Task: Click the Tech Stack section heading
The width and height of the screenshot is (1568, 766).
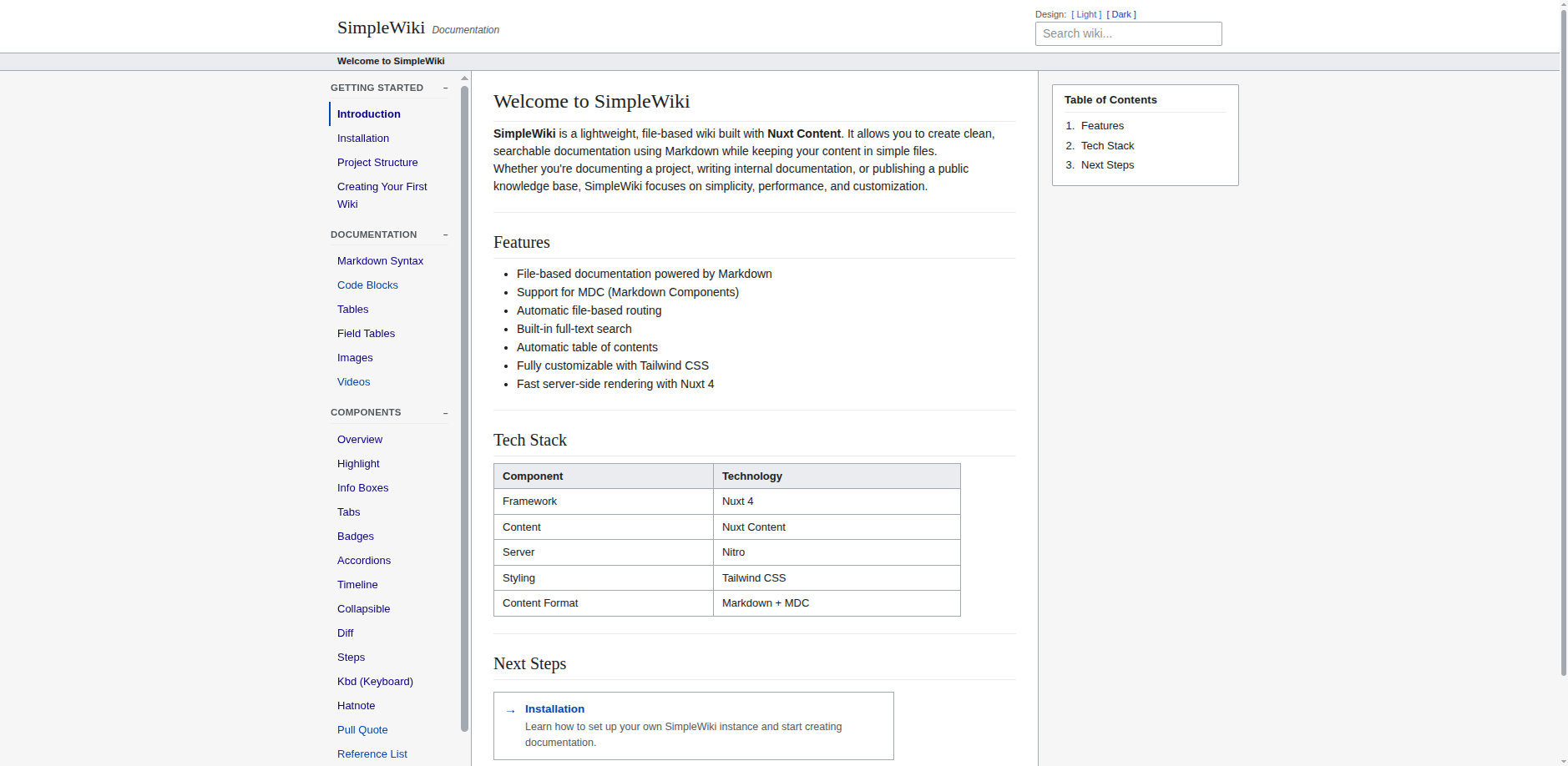Action: pyautogui.click(x=530, y=441)
